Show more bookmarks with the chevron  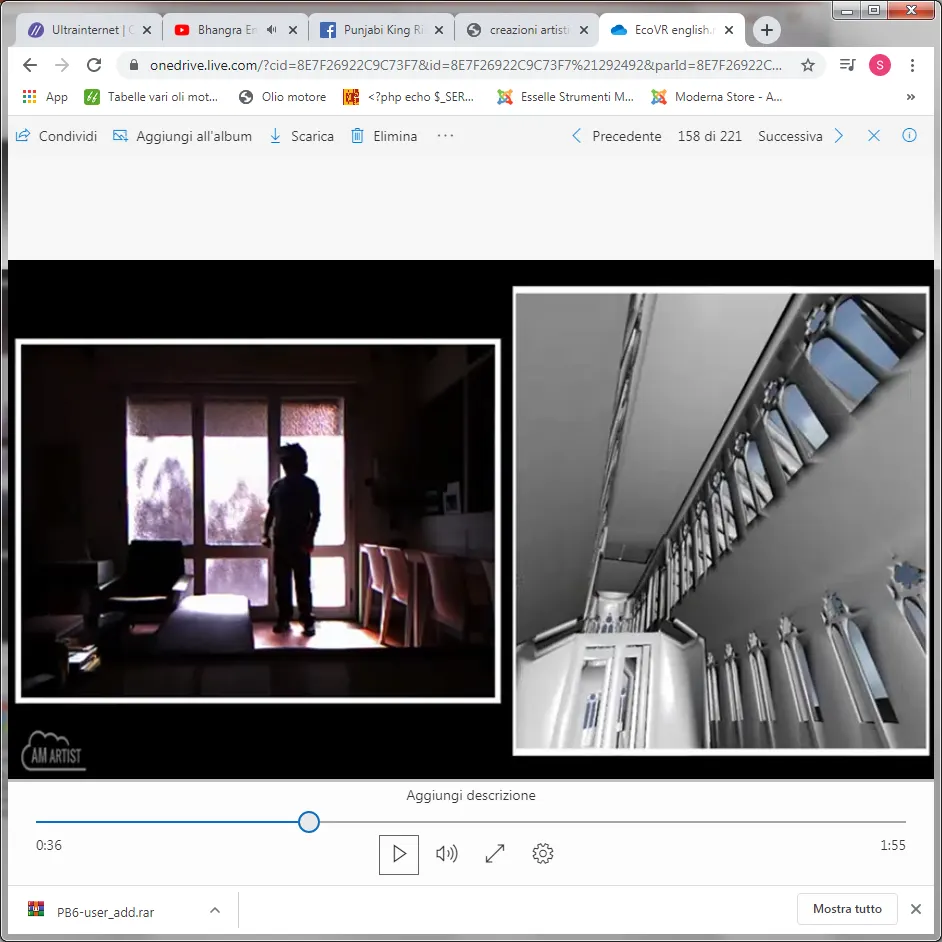911,97
